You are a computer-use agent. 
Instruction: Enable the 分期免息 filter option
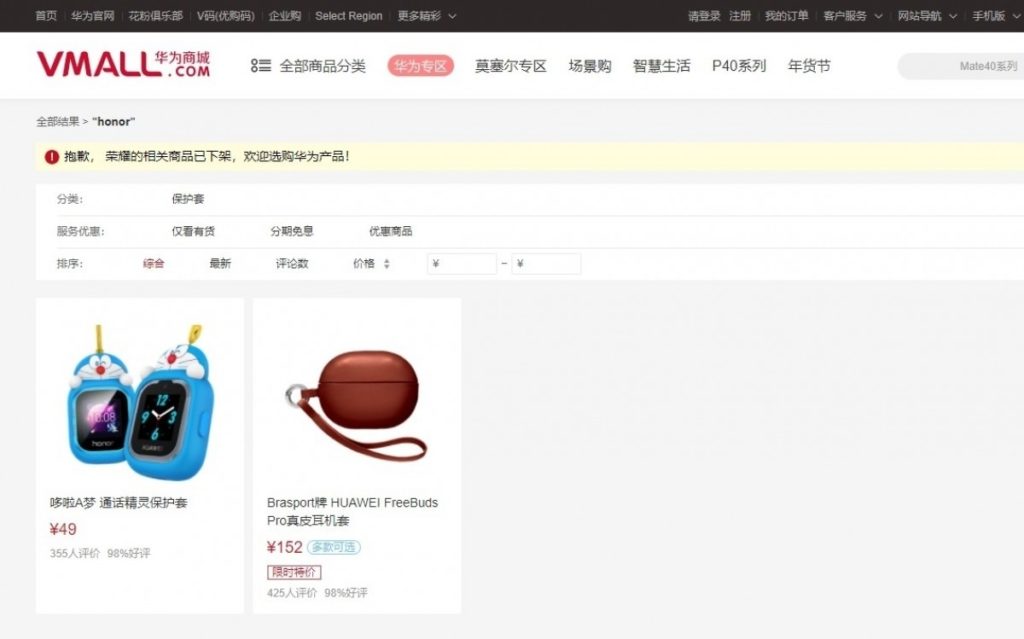click(292, 231)
